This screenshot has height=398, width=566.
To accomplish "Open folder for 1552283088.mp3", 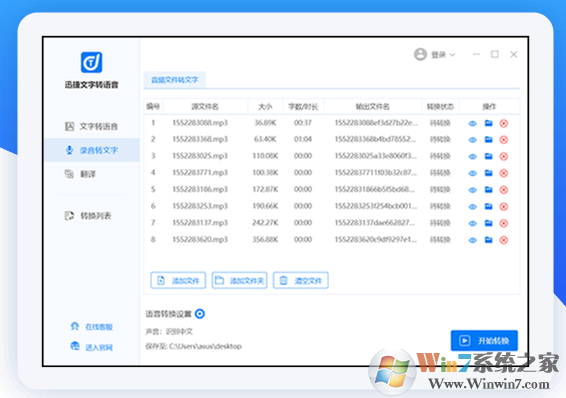I will tap(488, 123).
